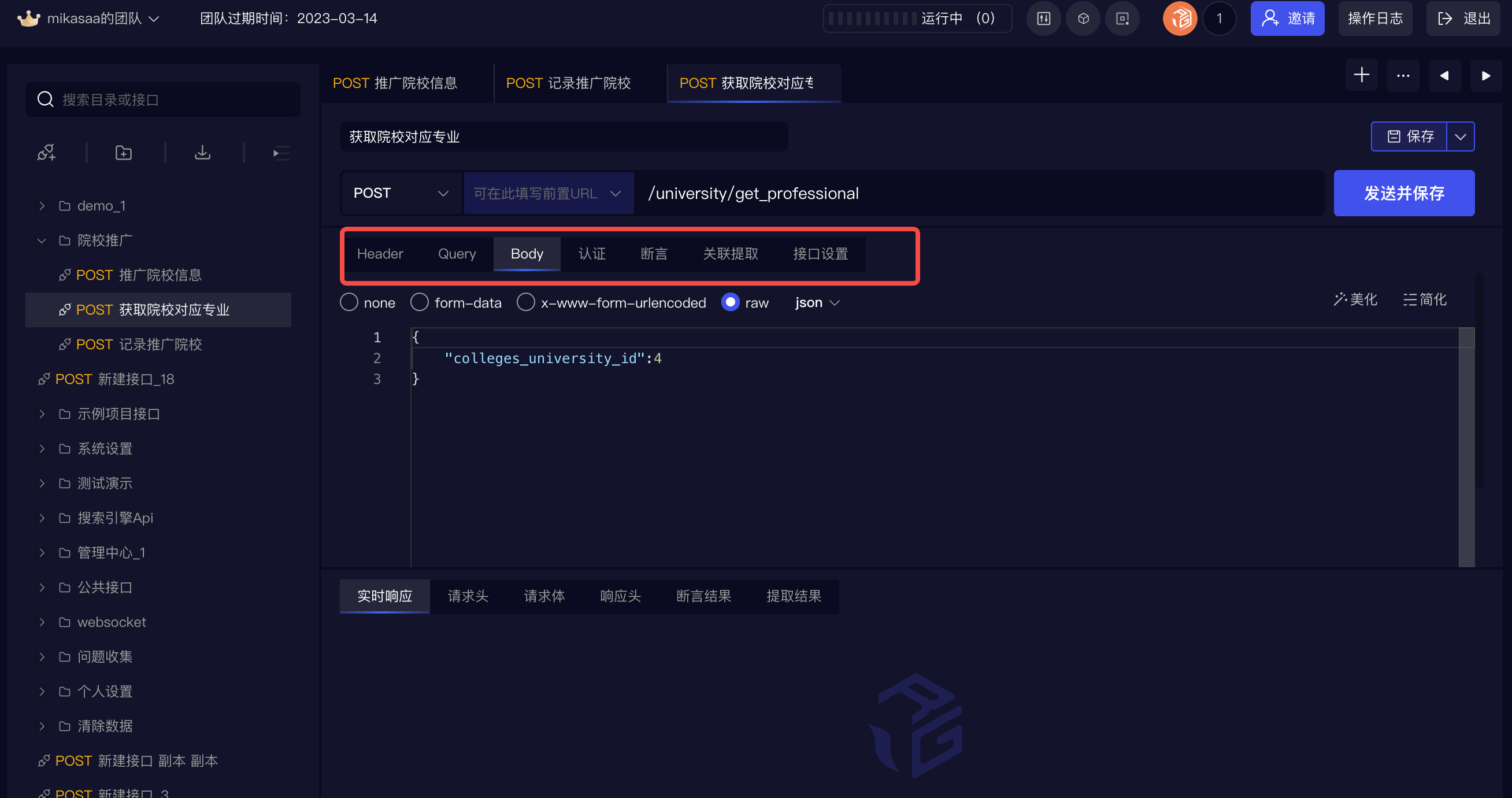Click the team crown icon
The image size is (1512, 798).
(x=29, y=19)
